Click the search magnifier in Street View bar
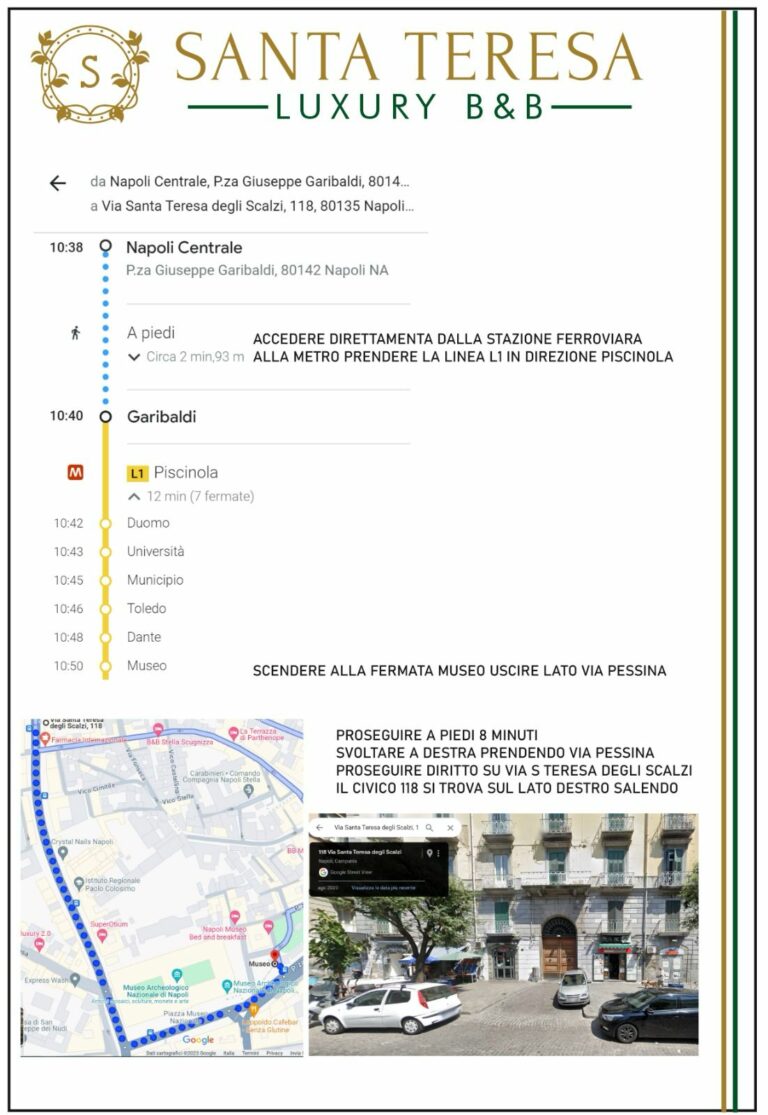This screenshot has height=1115, width=768. pyautogui.click(x=429, y=828)
